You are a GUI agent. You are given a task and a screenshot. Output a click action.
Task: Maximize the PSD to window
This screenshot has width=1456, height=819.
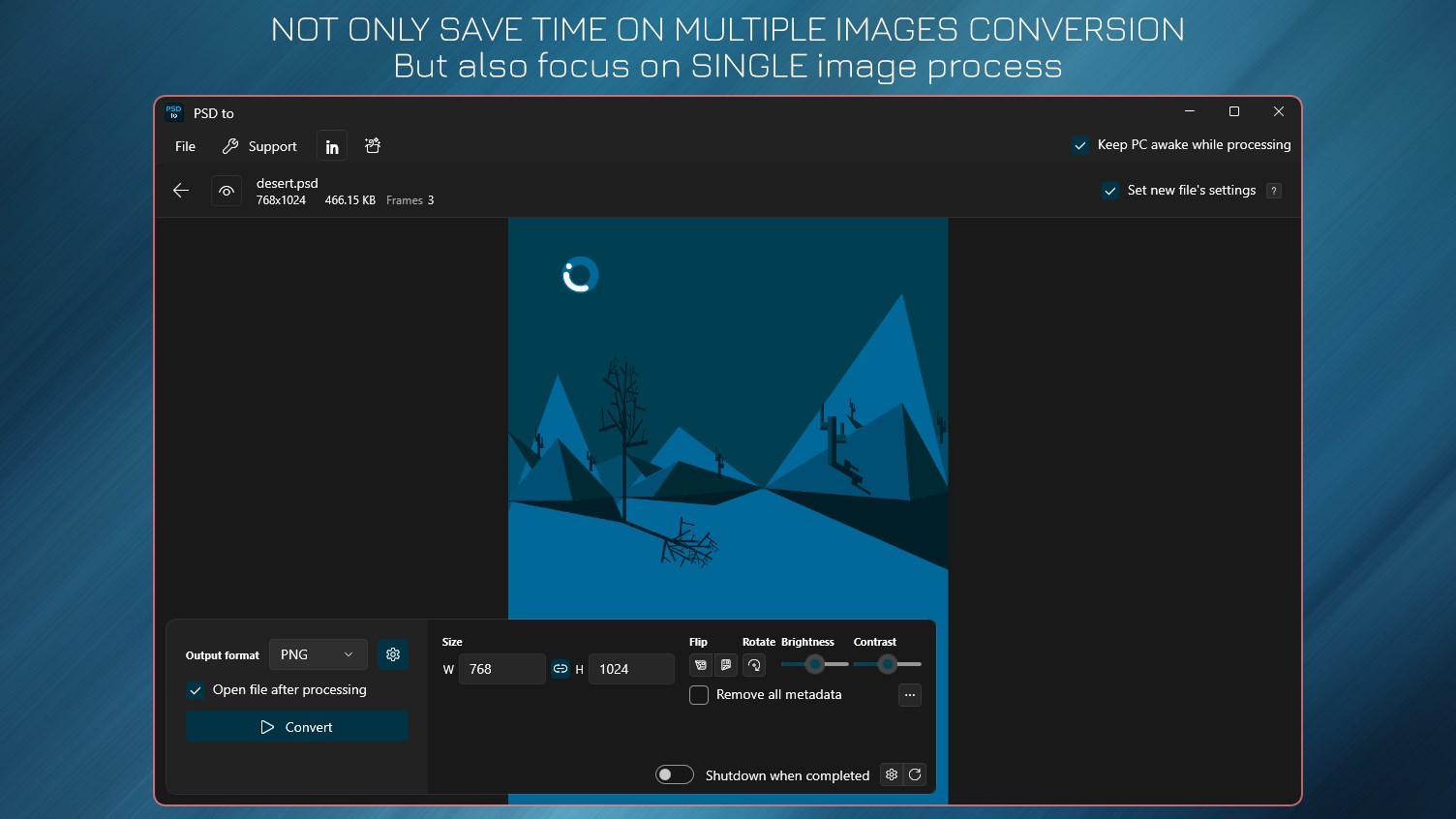1234,111
